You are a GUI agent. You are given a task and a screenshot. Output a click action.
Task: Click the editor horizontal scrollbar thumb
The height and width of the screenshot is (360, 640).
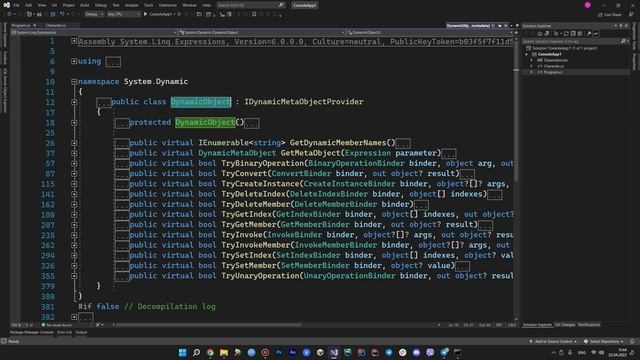point(209,325)
